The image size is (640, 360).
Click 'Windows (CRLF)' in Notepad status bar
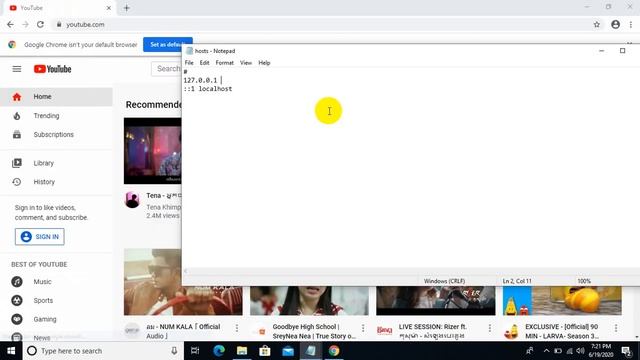[x=444, y=281]
